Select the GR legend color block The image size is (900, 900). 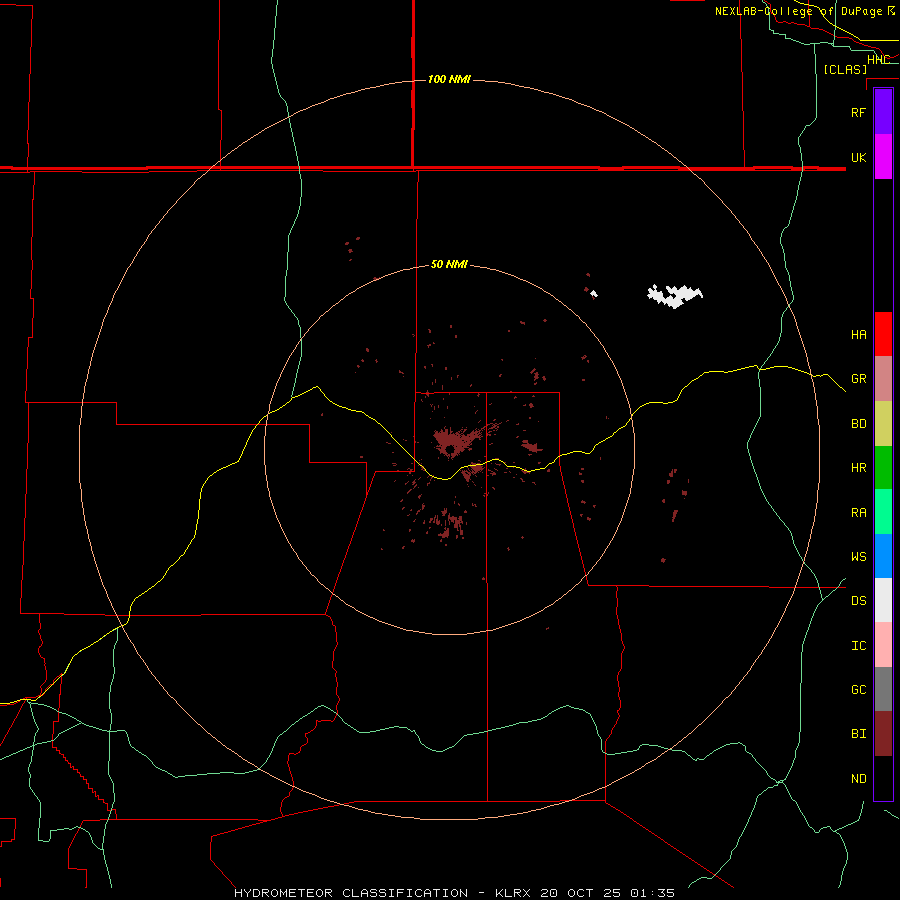point(883,379)
